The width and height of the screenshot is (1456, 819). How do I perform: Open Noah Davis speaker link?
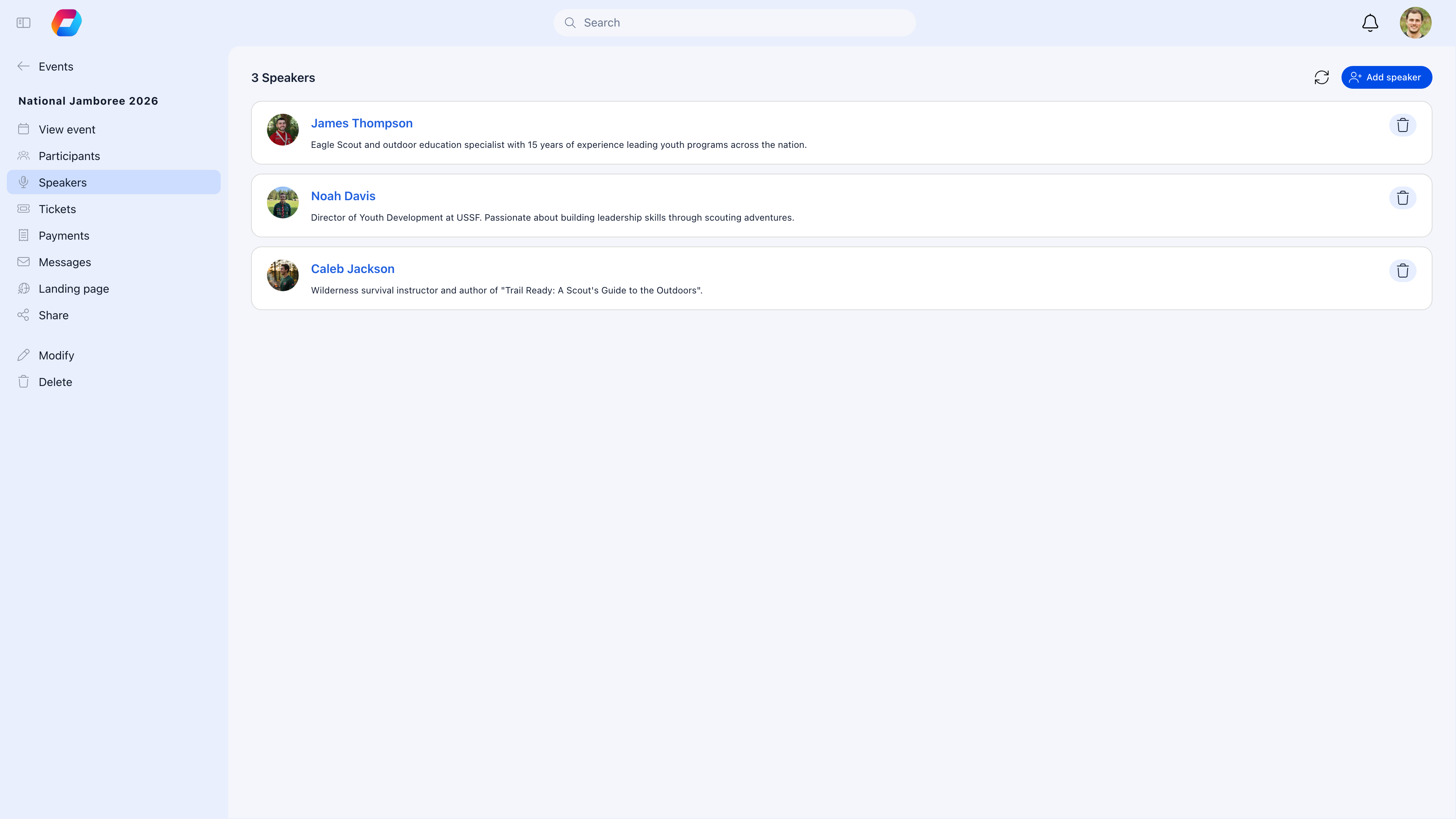coord(342,196)
